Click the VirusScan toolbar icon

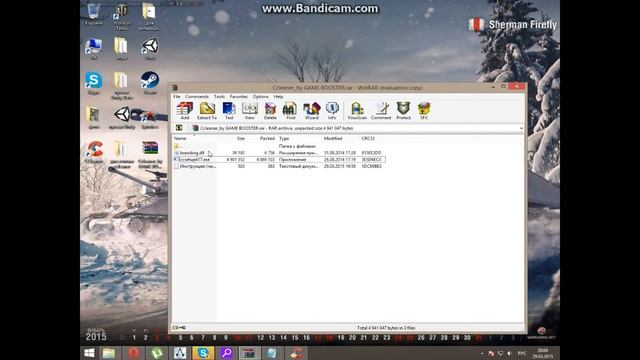[x=357, y=111]
